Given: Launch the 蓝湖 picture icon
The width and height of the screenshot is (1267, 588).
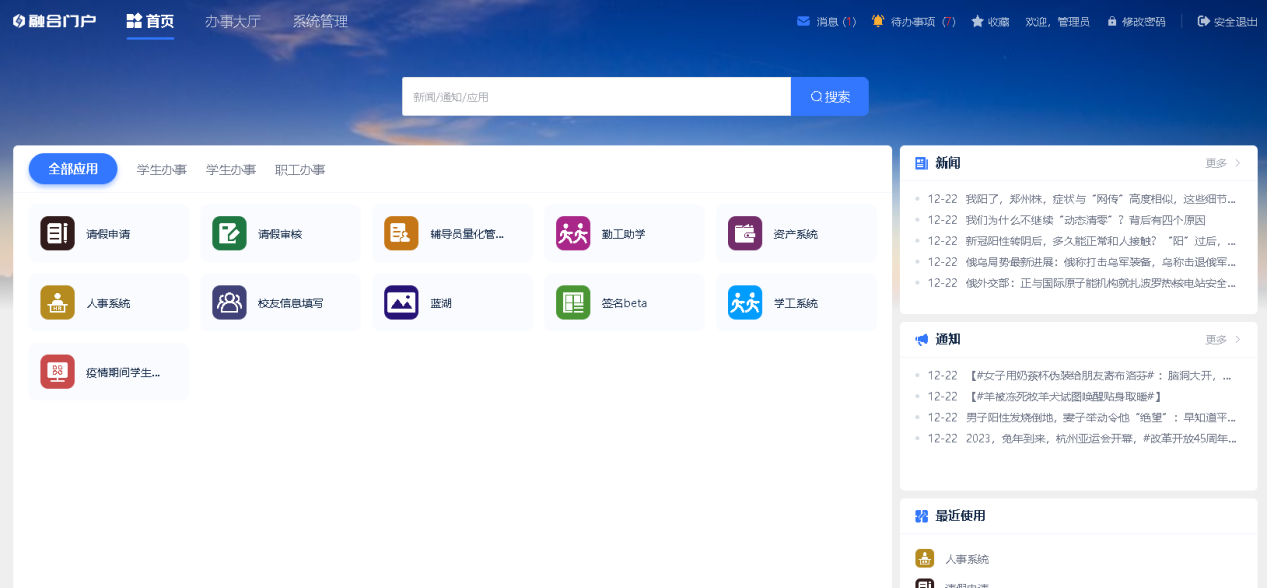Looking at the screenshot, I should coord(401,303).
